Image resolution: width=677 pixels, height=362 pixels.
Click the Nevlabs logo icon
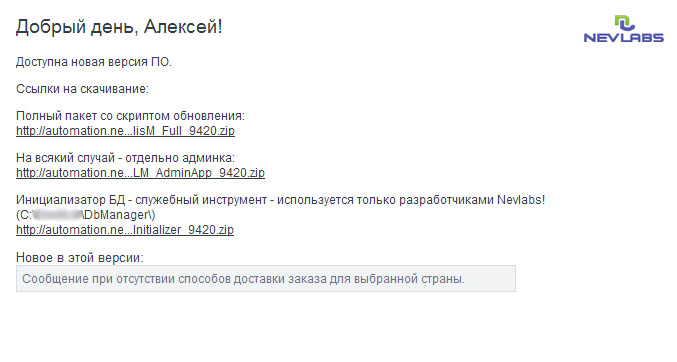pos(623,29)
